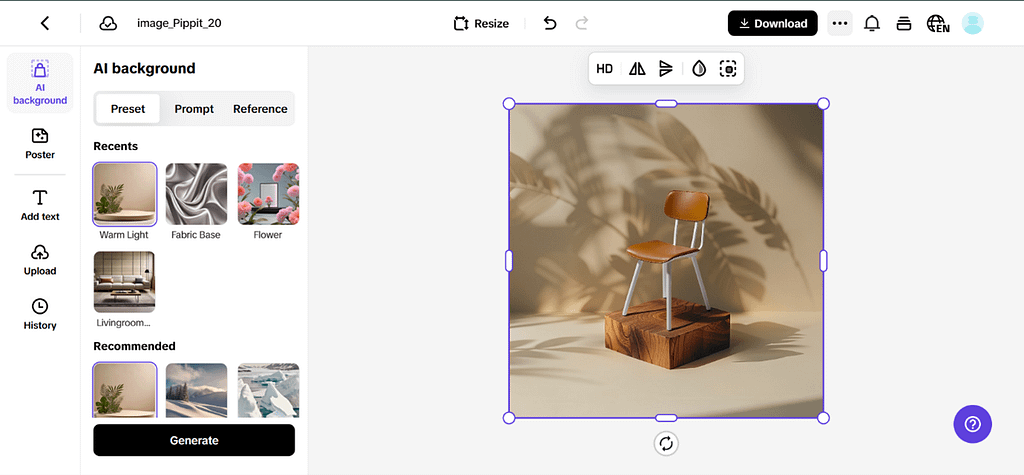Open the language selector globe

click(937, 23)
